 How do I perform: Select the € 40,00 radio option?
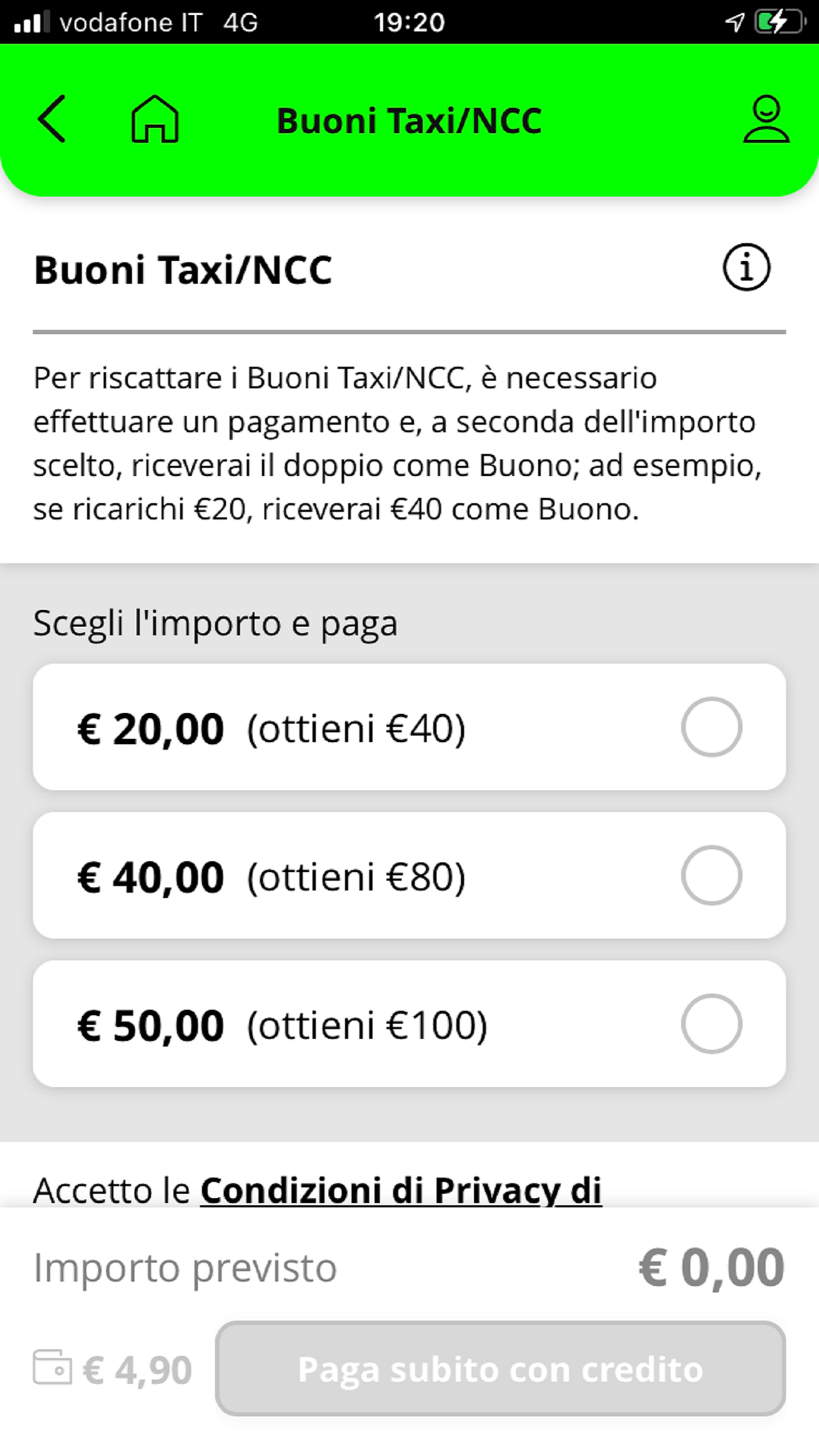point(711,876)
